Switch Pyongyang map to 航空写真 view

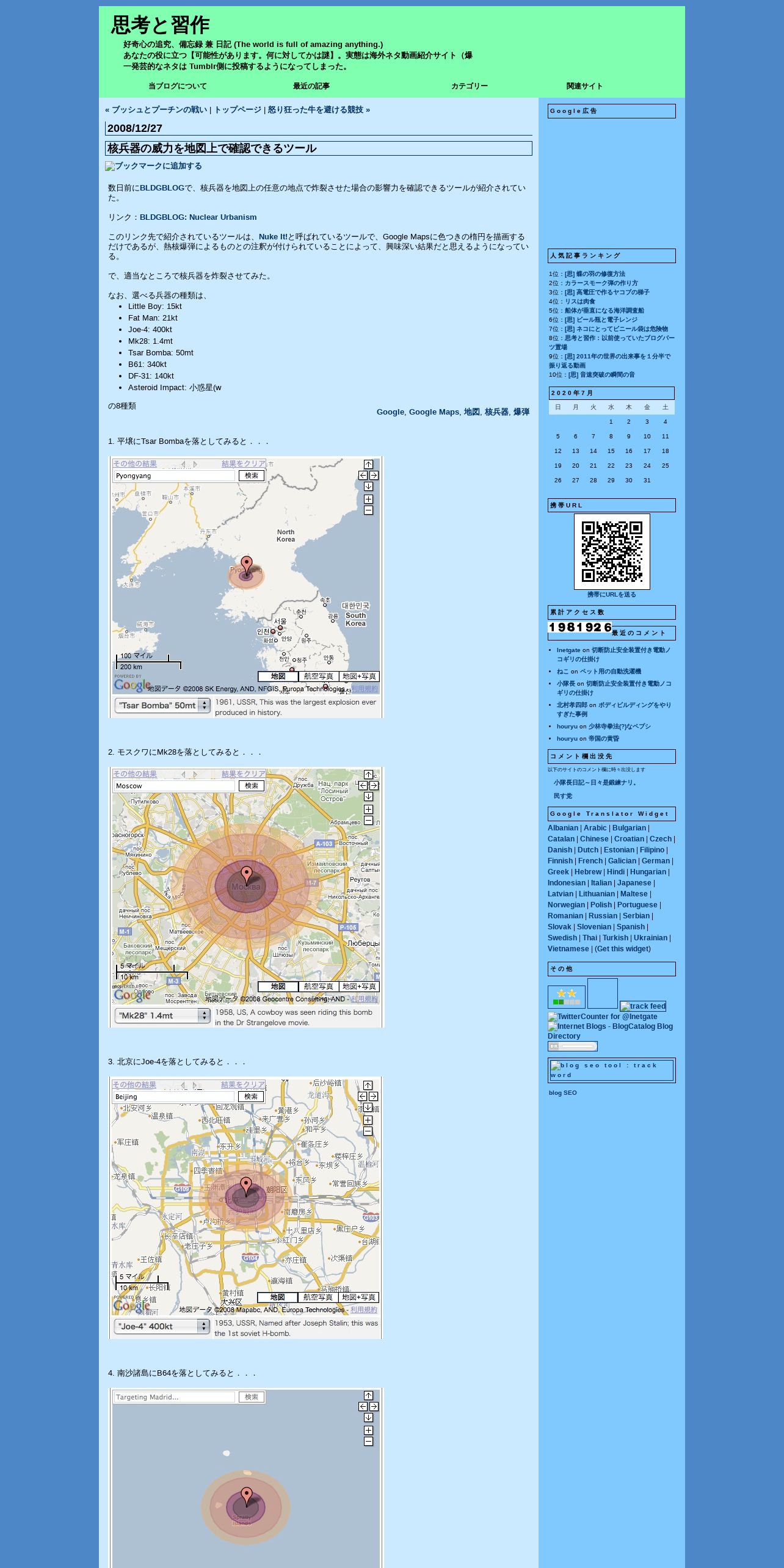pos(318,677)
